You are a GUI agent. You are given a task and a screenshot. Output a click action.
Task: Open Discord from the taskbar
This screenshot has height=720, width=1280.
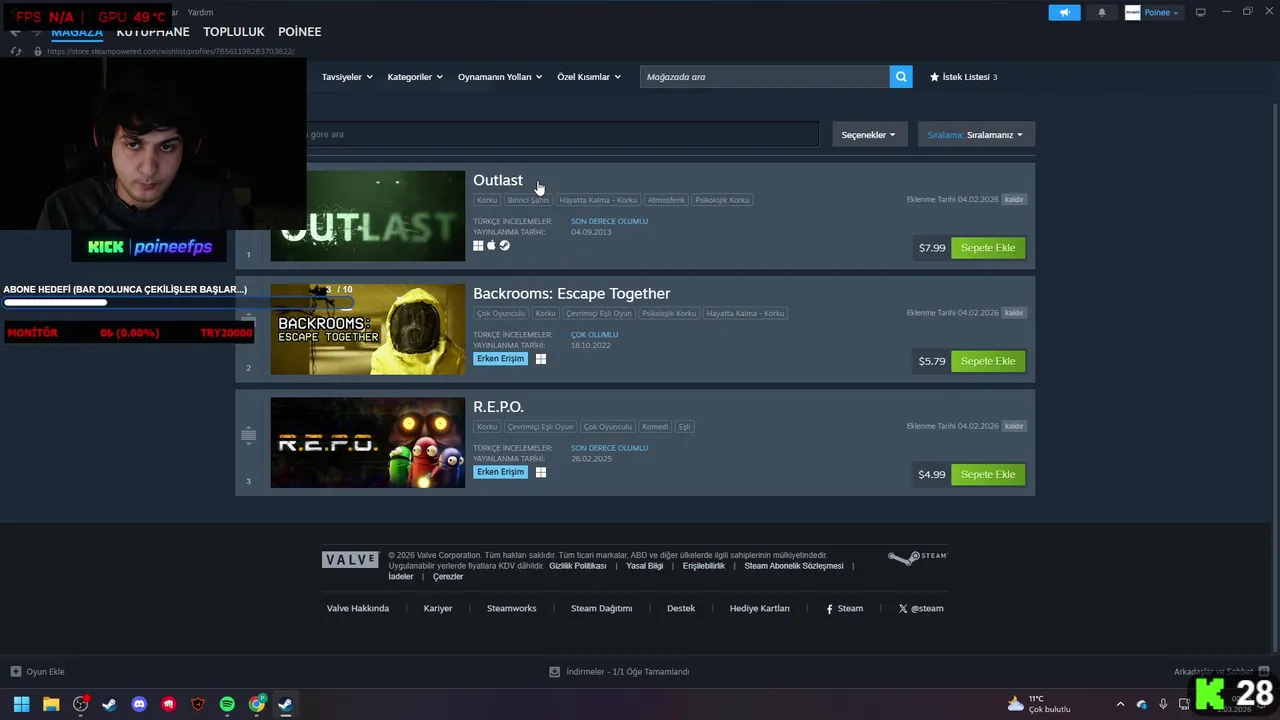pos(139,704)
